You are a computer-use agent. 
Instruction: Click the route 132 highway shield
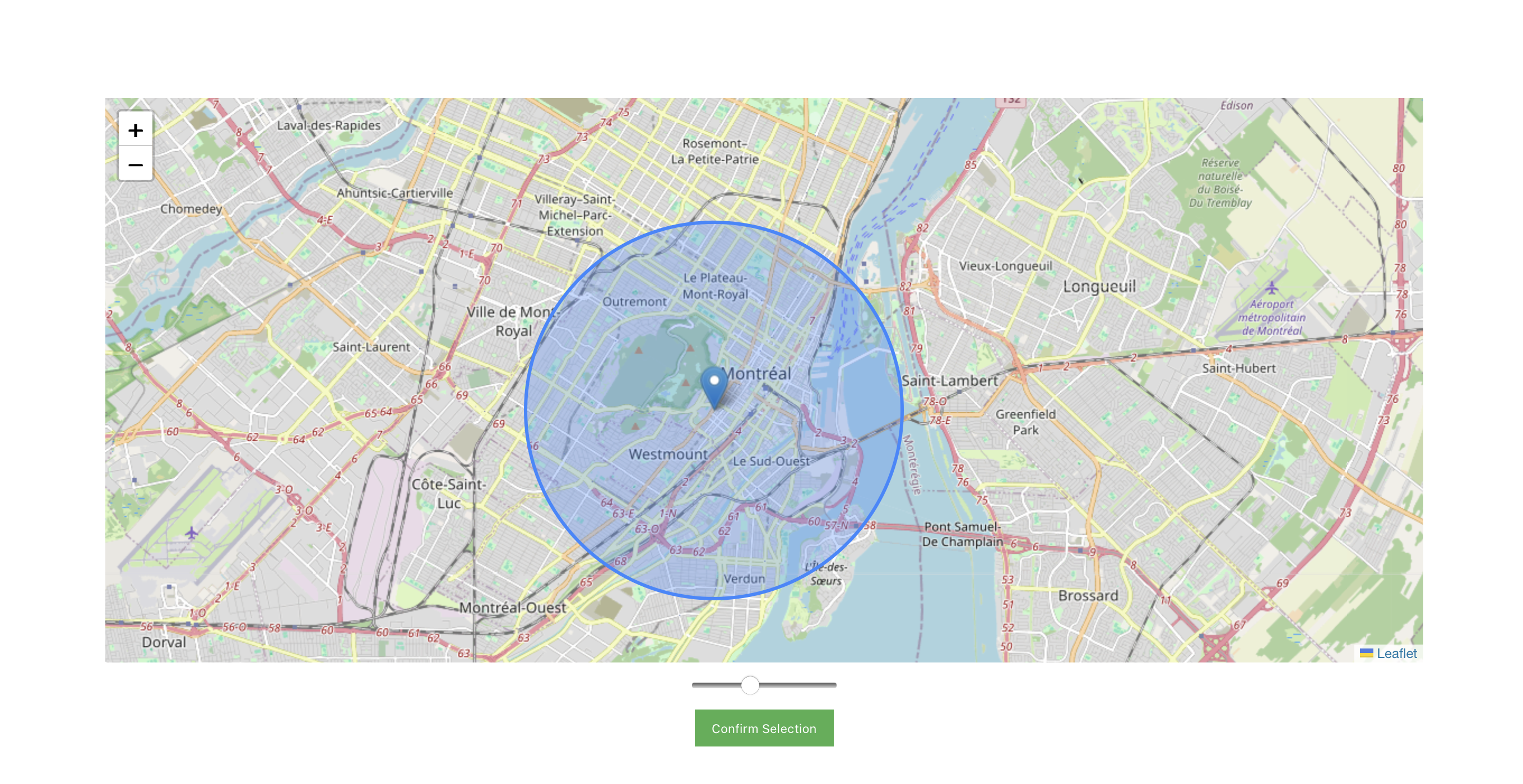click(1011, 100)
